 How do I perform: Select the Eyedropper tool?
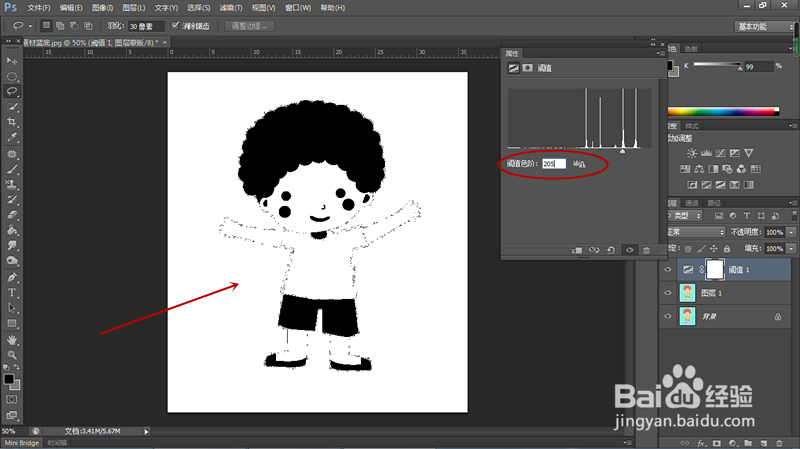tap(12, 137)
